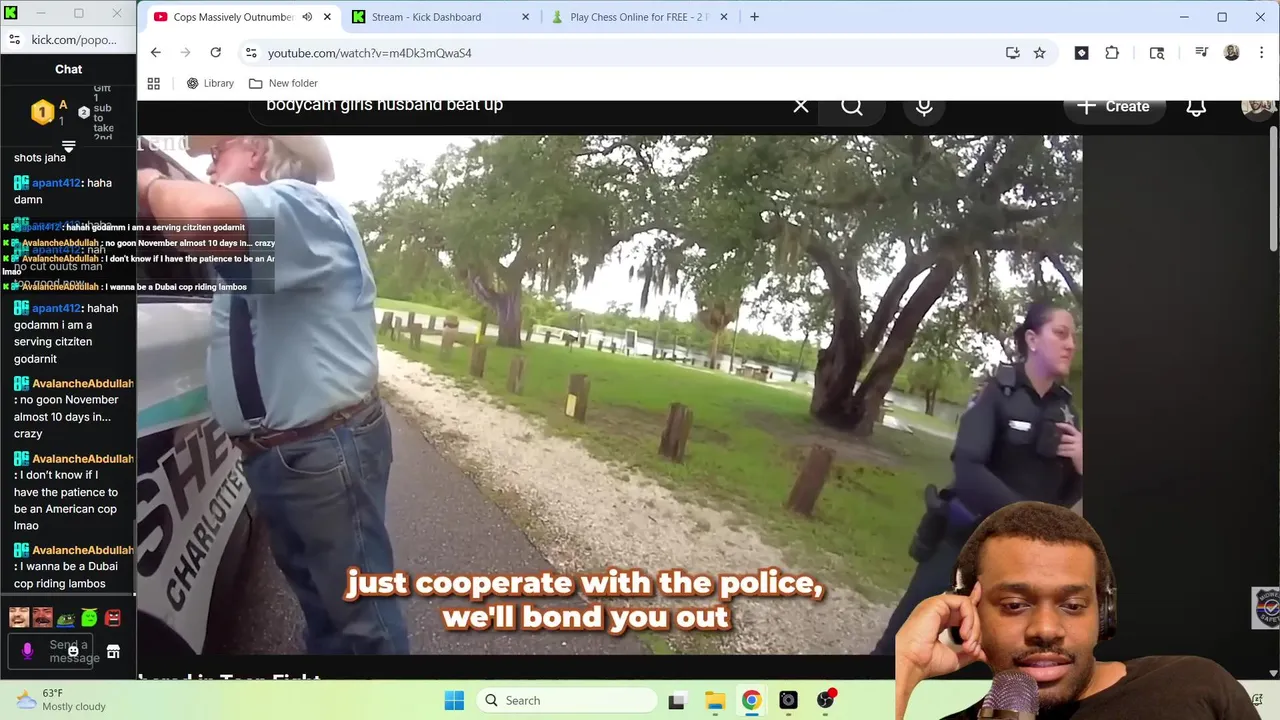Select the frog emote
1280x720 pixels.
click(x=65, y=619)
